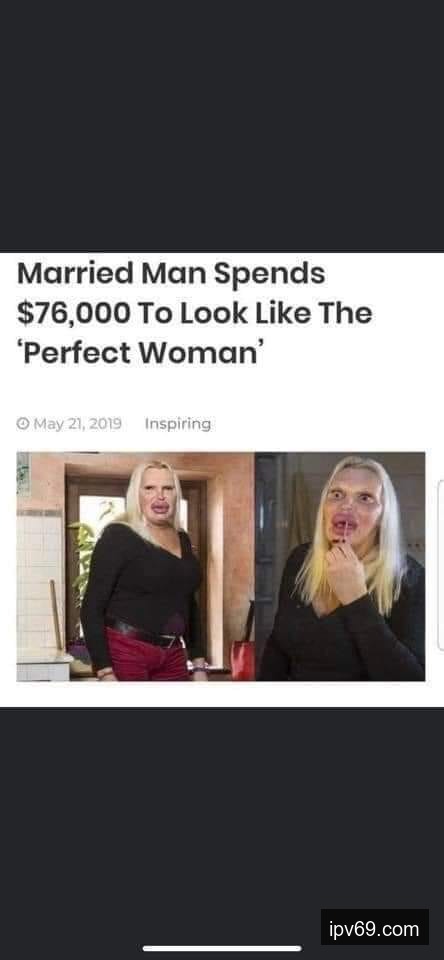Click the clock icon beside the date

pyautogui.click(x=23, y=423)
